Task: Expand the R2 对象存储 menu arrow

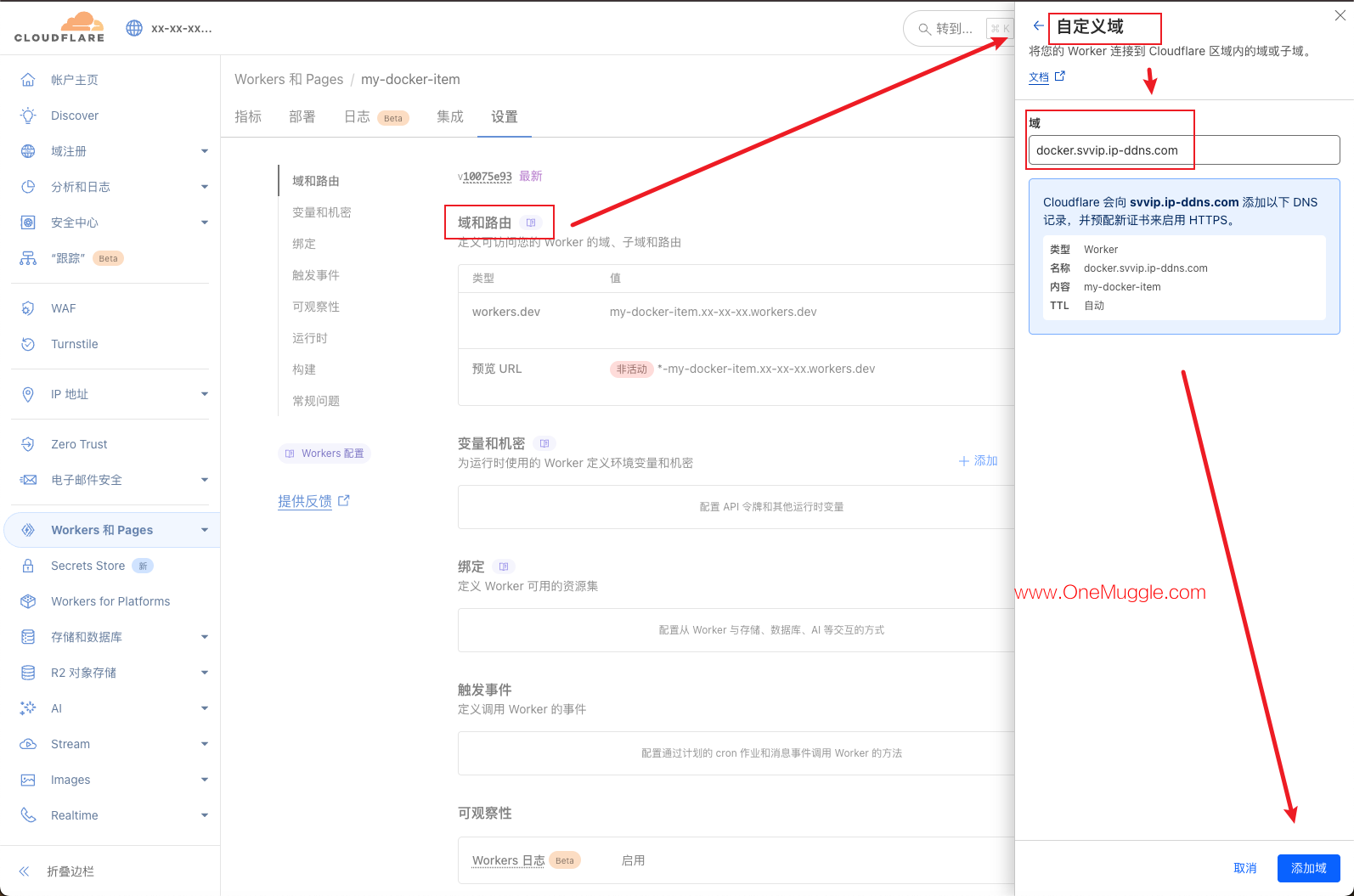Action: pyautogui.click(x=205, y=673)
